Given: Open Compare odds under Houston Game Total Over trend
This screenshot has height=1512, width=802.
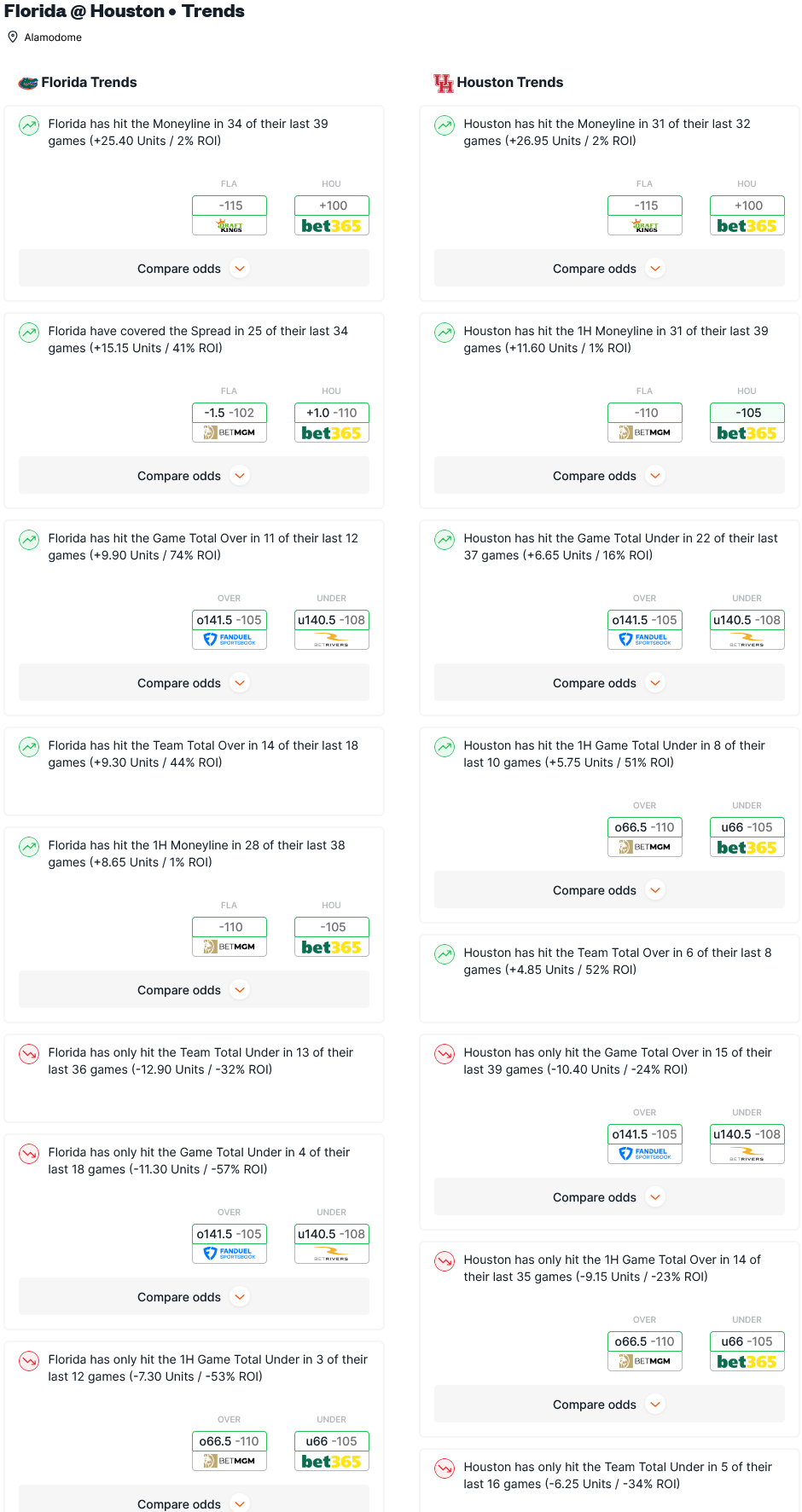Looking at the screenshot, I should [x=609, y=1197].
